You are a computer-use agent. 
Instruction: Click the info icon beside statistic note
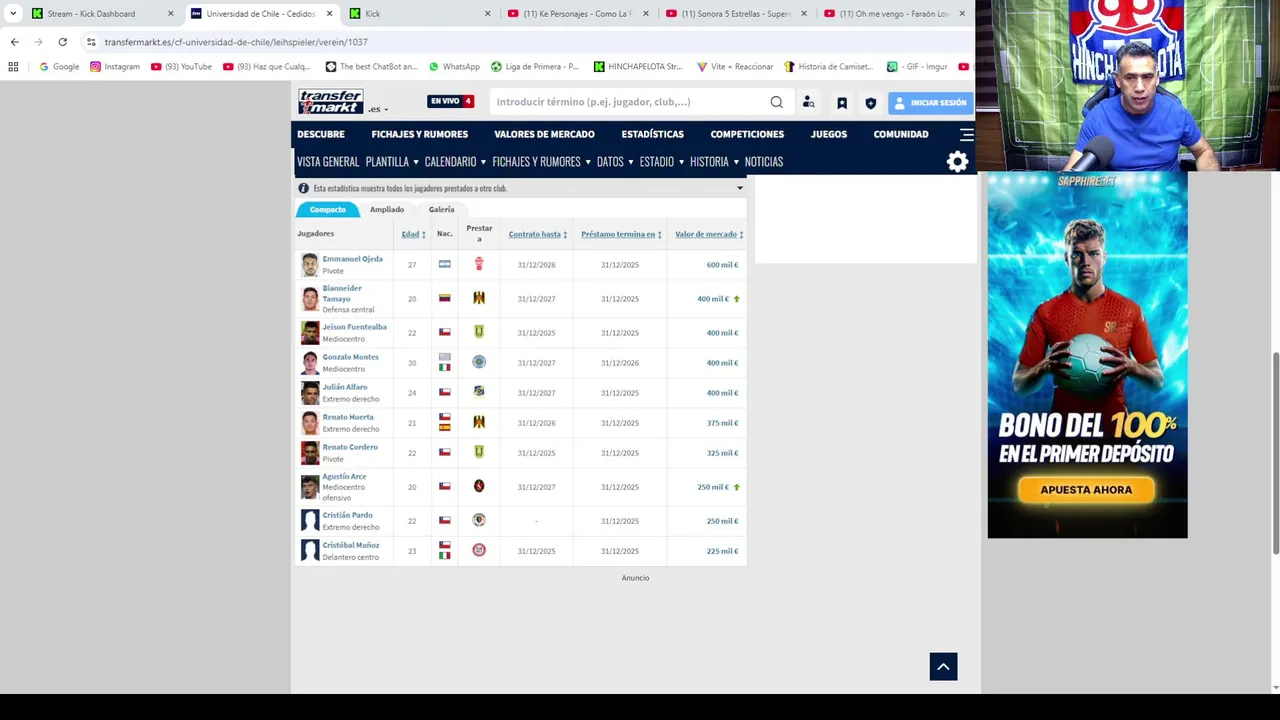[x=303, y=188]
